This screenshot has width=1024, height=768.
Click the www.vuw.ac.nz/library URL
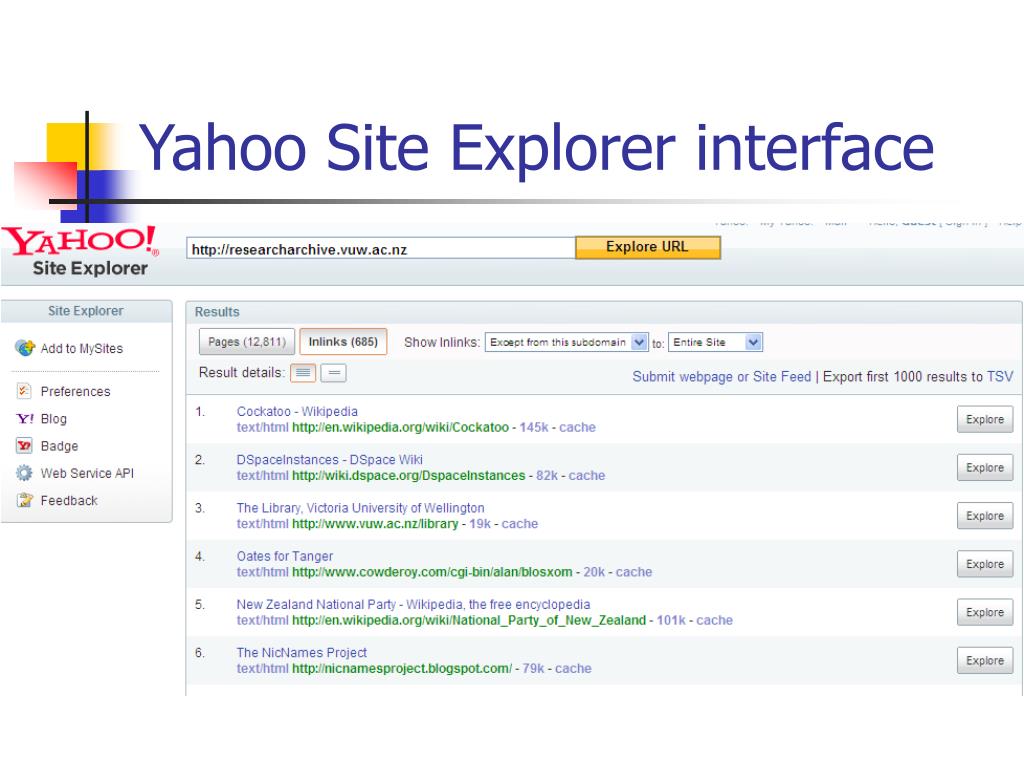pyautogui.click(x=376, y=524)
